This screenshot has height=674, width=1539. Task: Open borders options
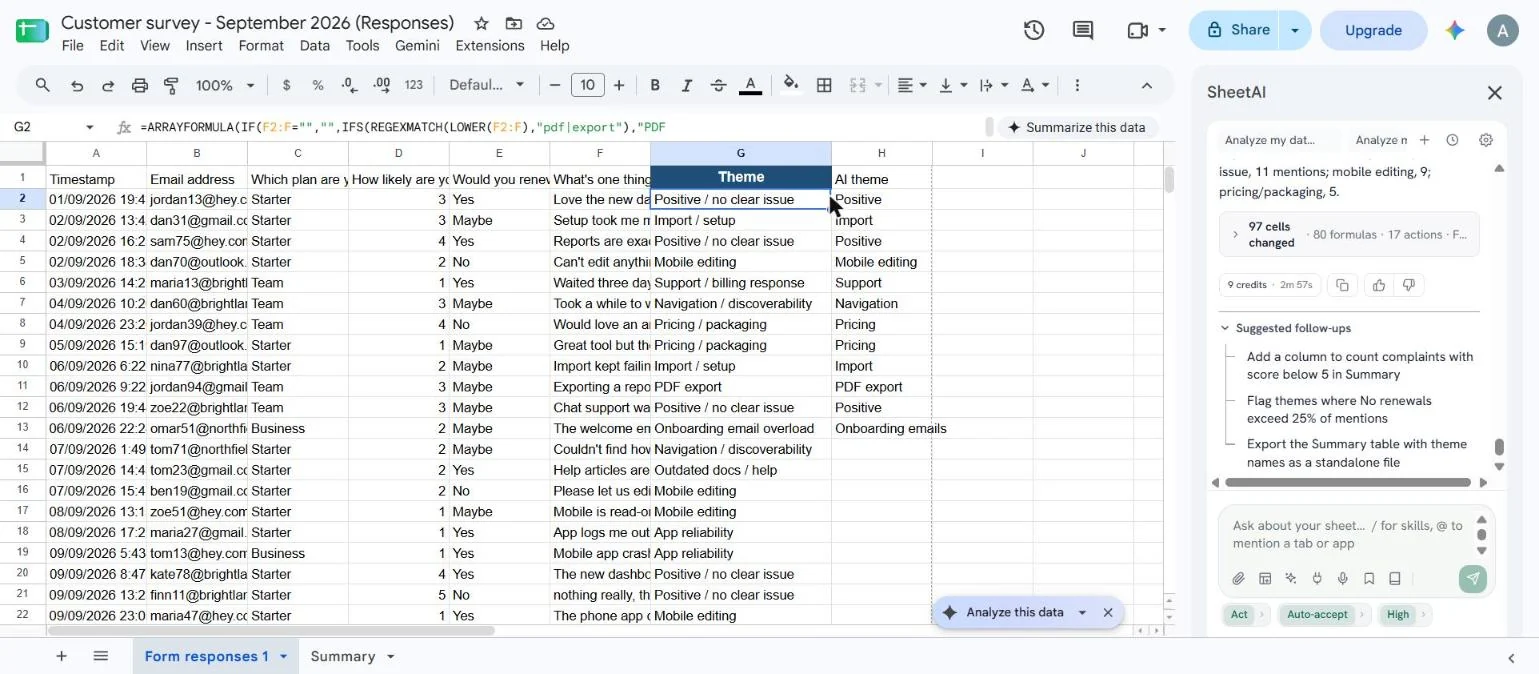coord(824,85)
